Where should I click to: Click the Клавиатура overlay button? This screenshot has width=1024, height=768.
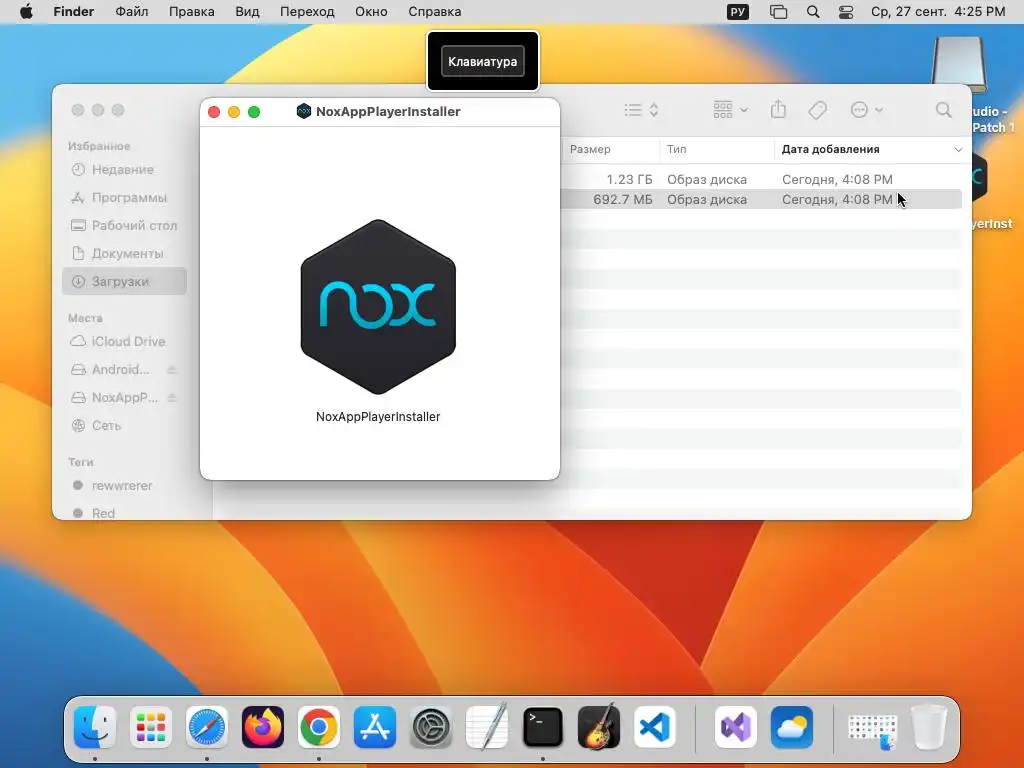pyautogui.click(x=483, y=61)
